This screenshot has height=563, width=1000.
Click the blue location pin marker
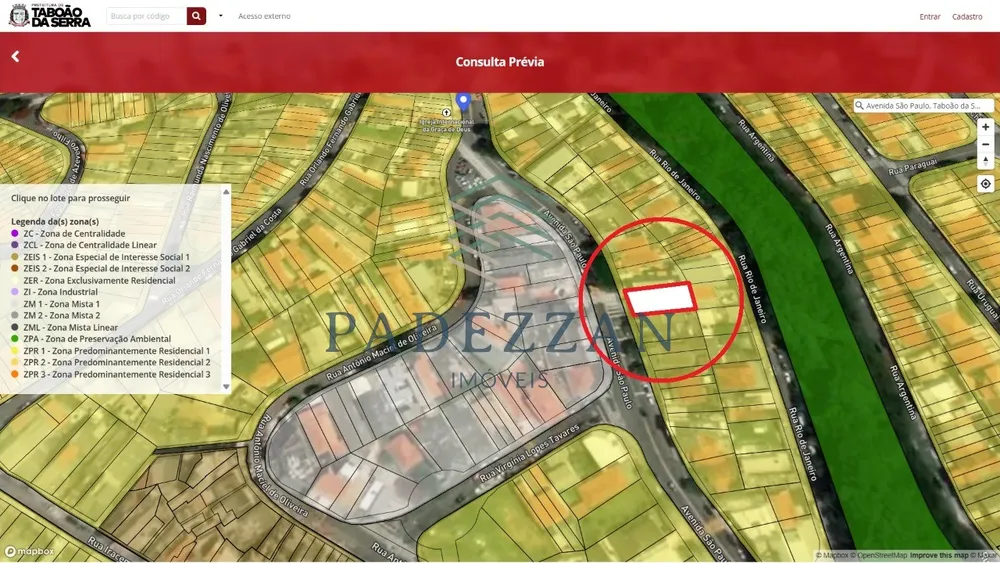(x=464, y=101)
